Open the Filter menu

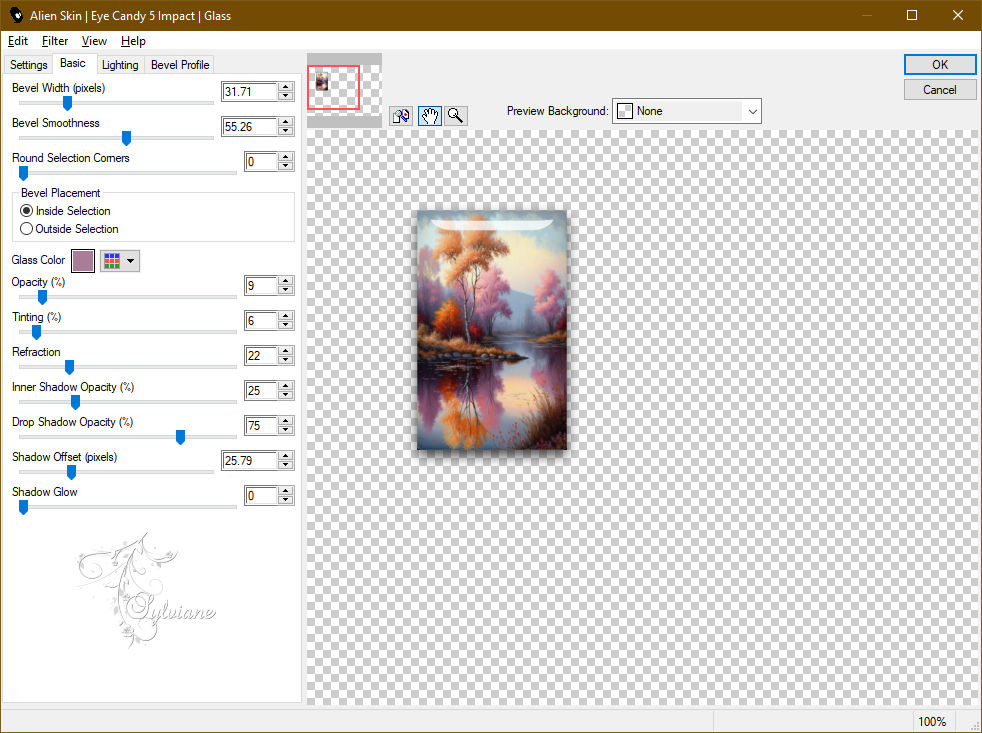click(x=54, y=41)
